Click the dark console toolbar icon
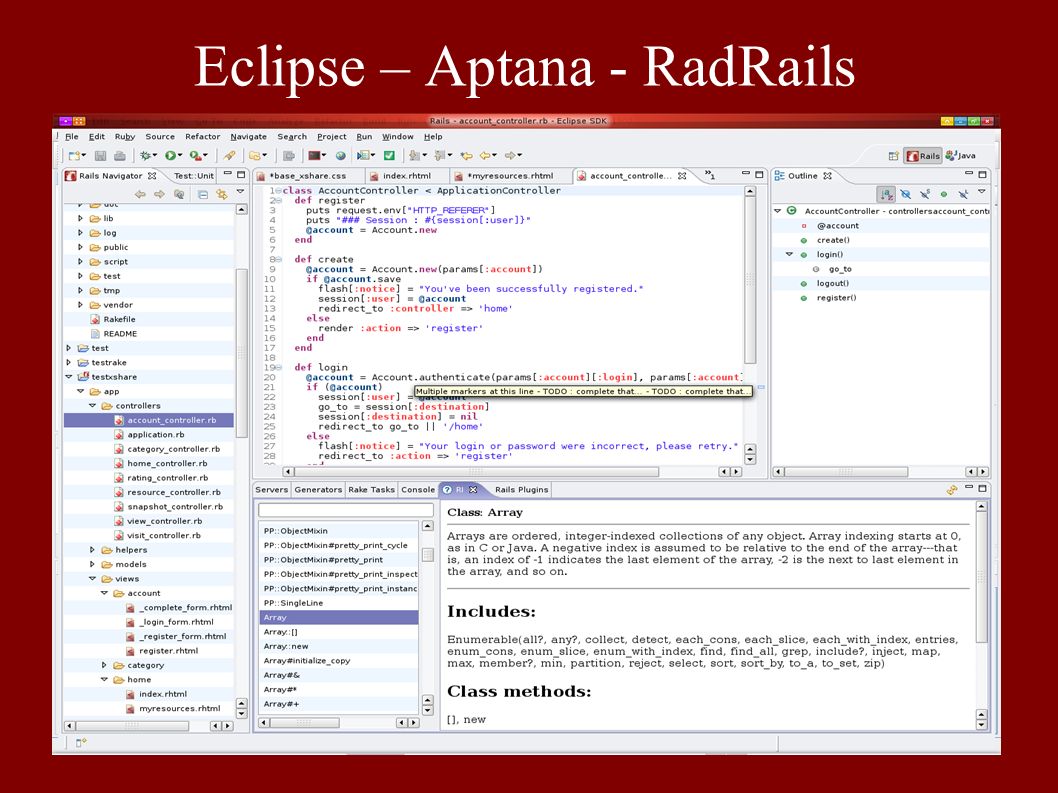This screenshot has width=1058, height=793. pos(314,156)
